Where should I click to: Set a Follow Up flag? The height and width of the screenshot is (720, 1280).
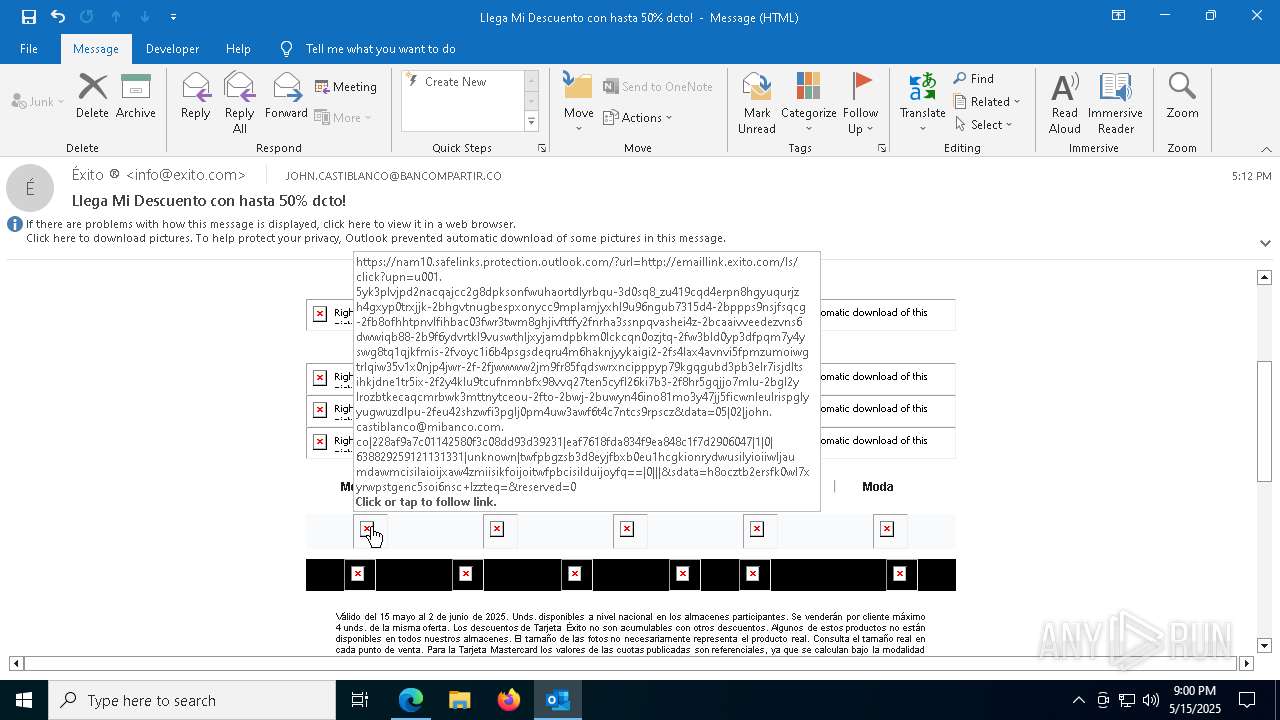[x=860, y=103]
